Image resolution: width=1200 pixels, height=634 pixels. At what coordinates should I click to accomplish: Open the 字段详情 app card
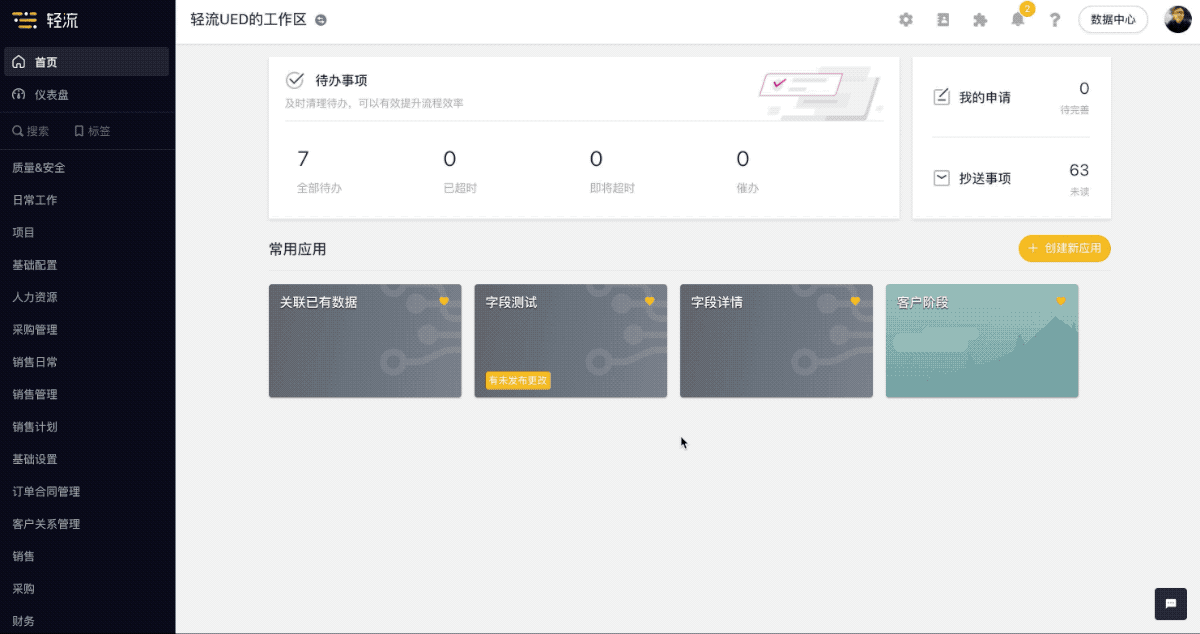(776, 341)
